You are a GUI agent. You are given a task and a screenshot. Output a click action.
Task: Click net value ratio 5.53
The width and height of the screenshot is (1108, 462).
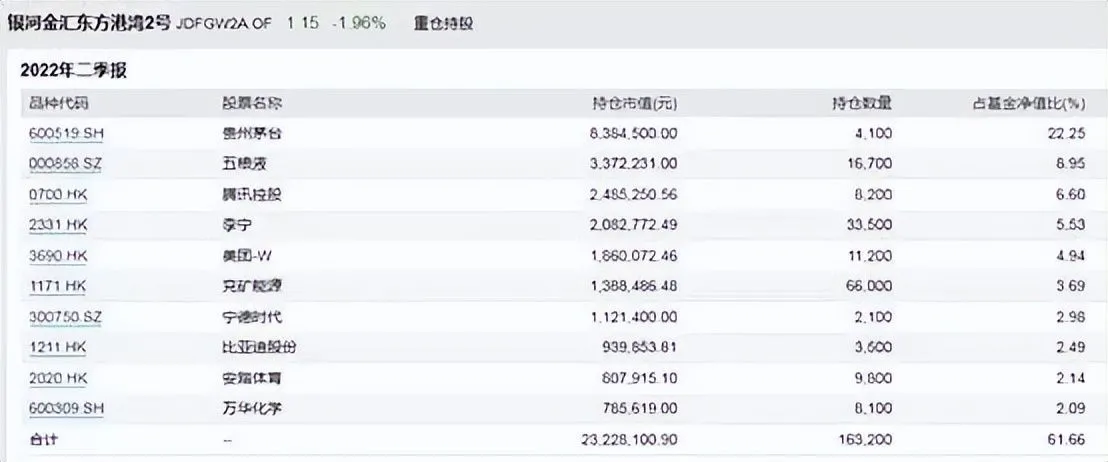click(x=1070, y=225)
